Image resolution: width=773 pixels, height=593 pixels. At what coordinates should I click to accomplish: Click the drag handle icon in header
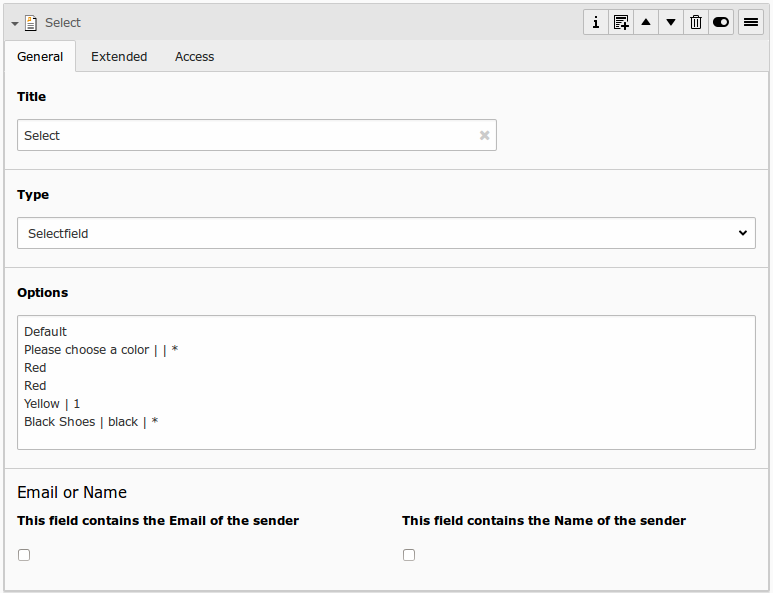coord(751,22)
